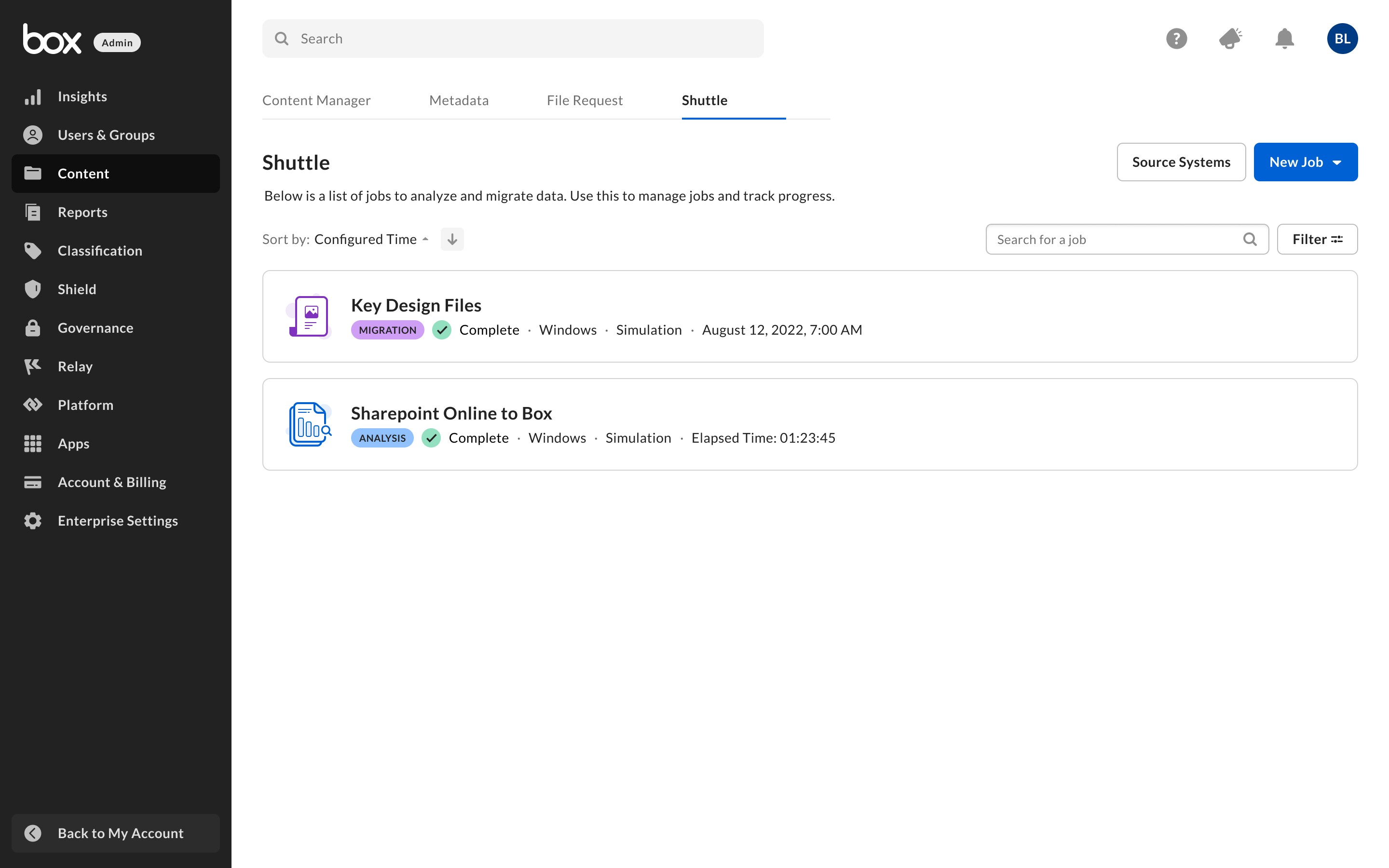Click the Shuttle page heading
Image resolution: width=1389 pixels, height=868 pixels.
point(296,163)
